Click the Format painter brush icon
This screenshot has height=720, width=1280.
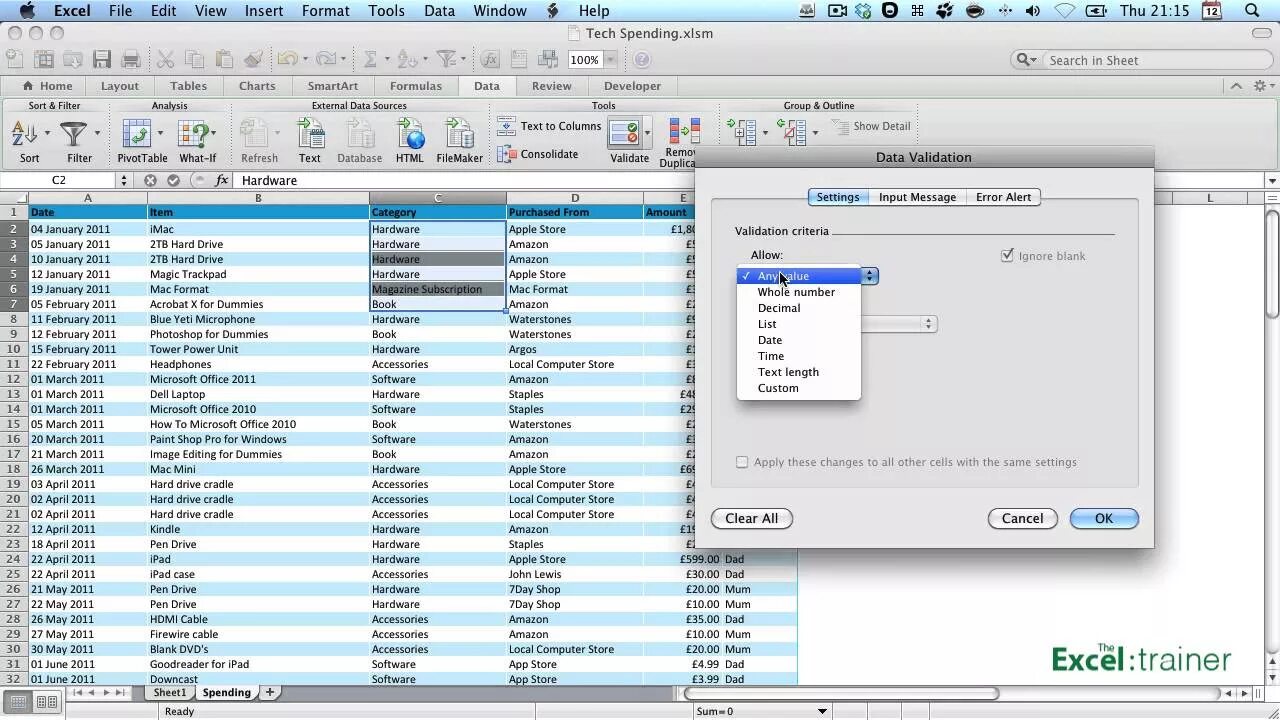(x=252, y=60)
